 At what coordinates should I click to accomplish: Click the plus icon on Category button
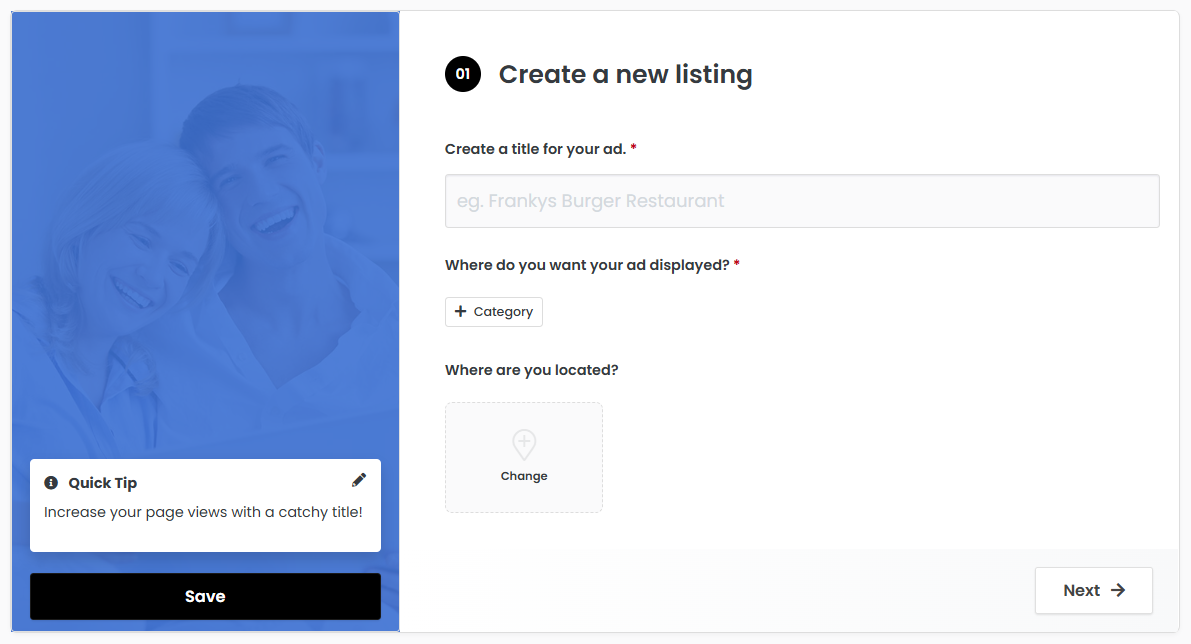[x=460, y=312]
